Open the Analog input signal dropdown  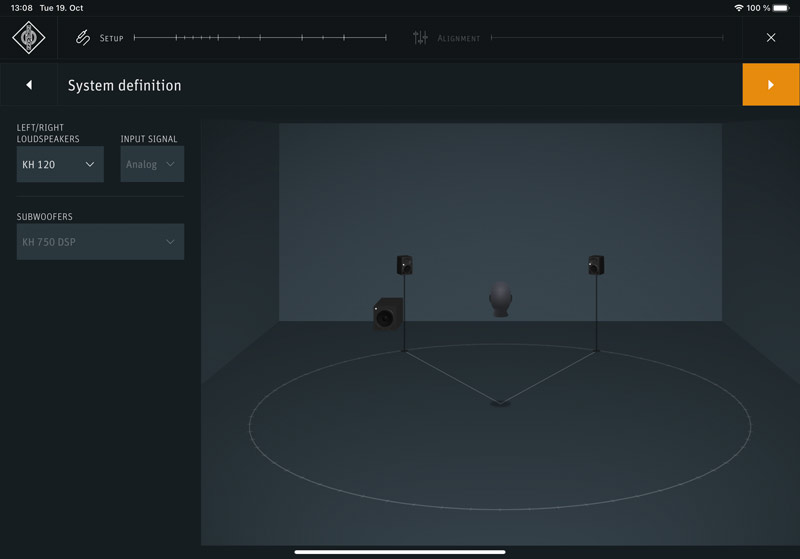tap(152, 164)
